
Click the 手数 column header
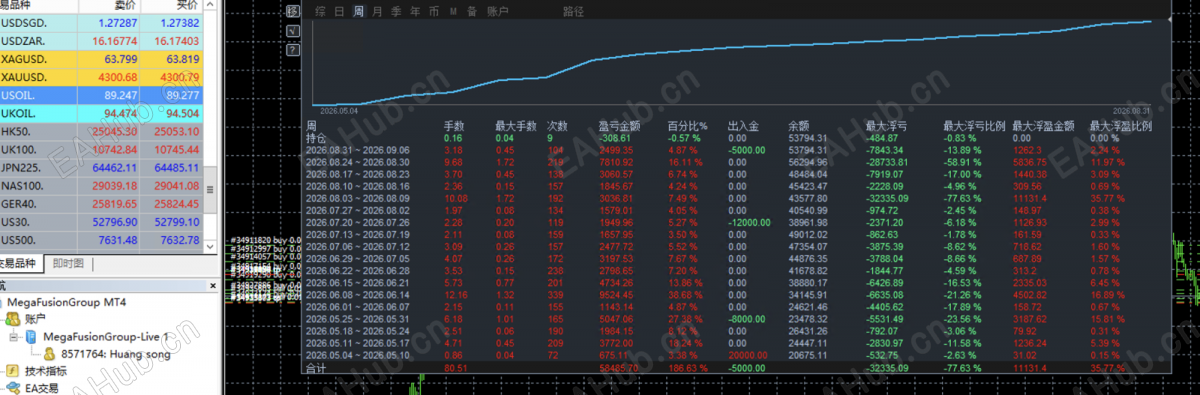tap(454, 126)
